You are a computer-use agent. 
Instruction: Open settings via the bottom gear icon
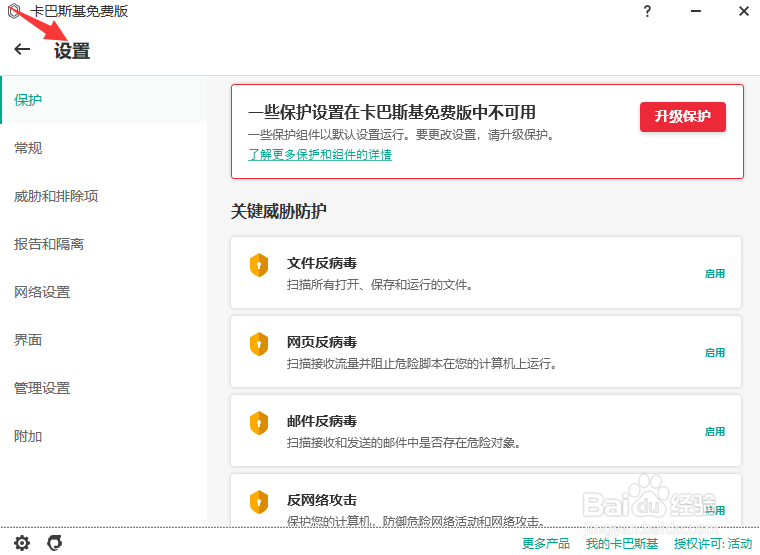point(22,542)
